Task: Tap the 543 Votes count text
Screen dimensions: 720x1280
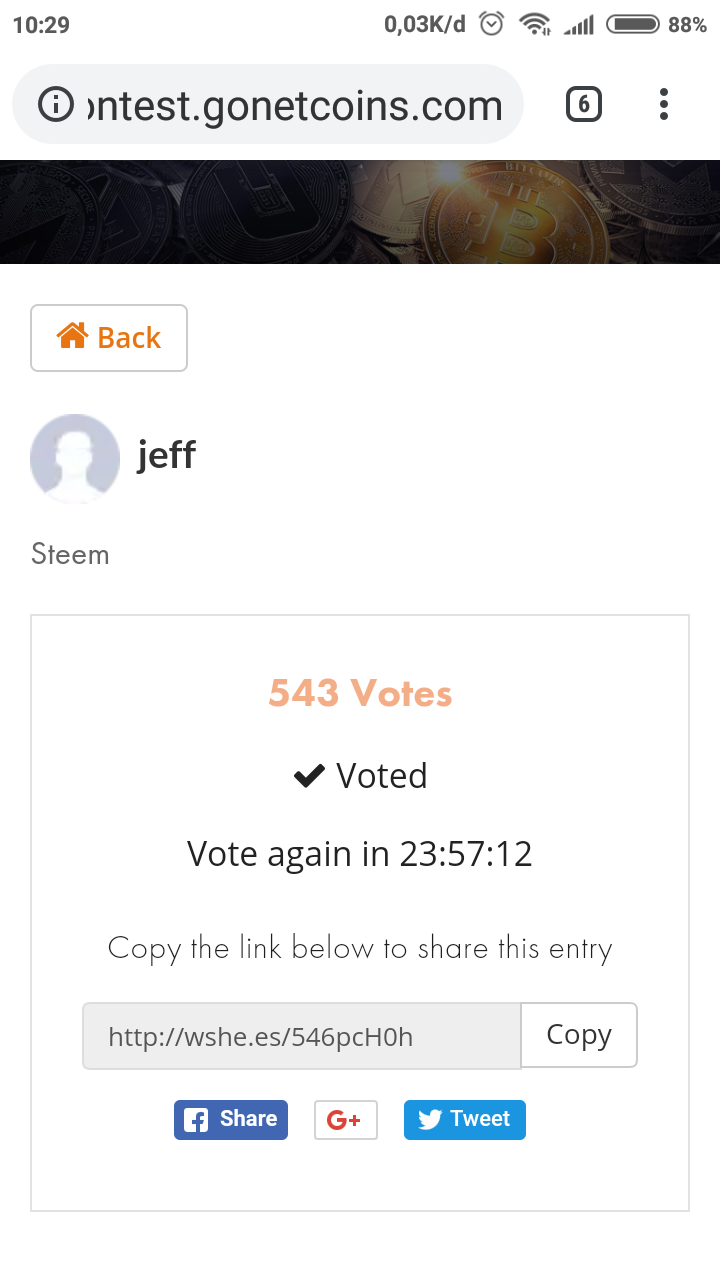Action: tap(360, 693)
